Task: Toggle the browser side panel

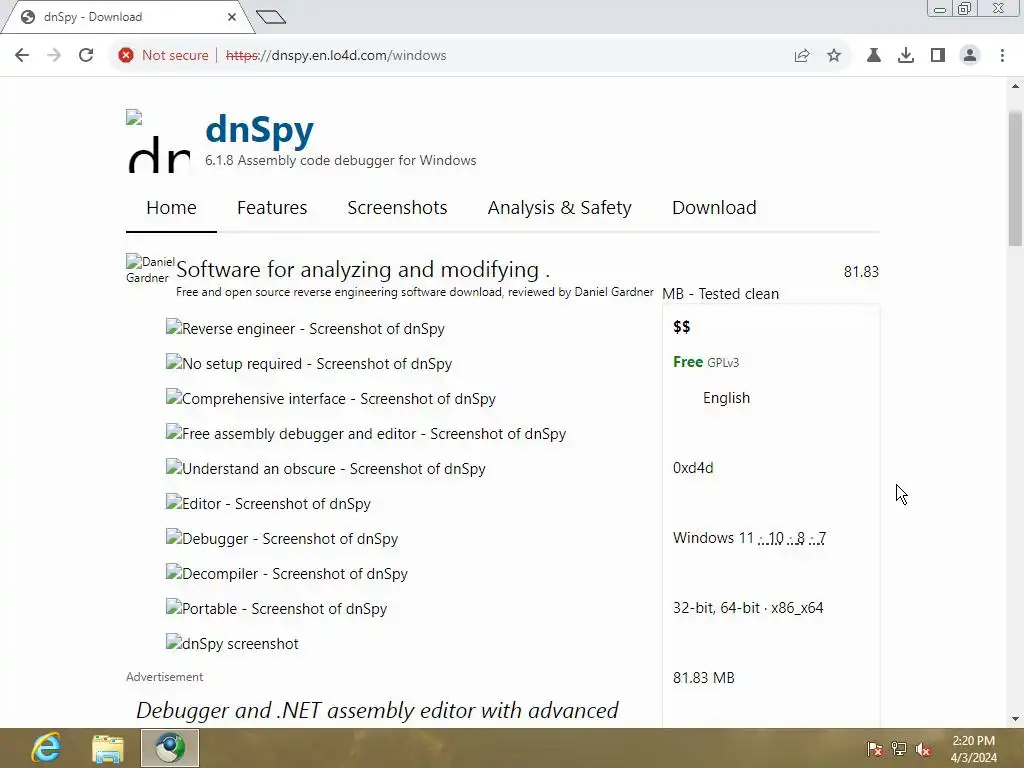Action: tap(938, 56)
